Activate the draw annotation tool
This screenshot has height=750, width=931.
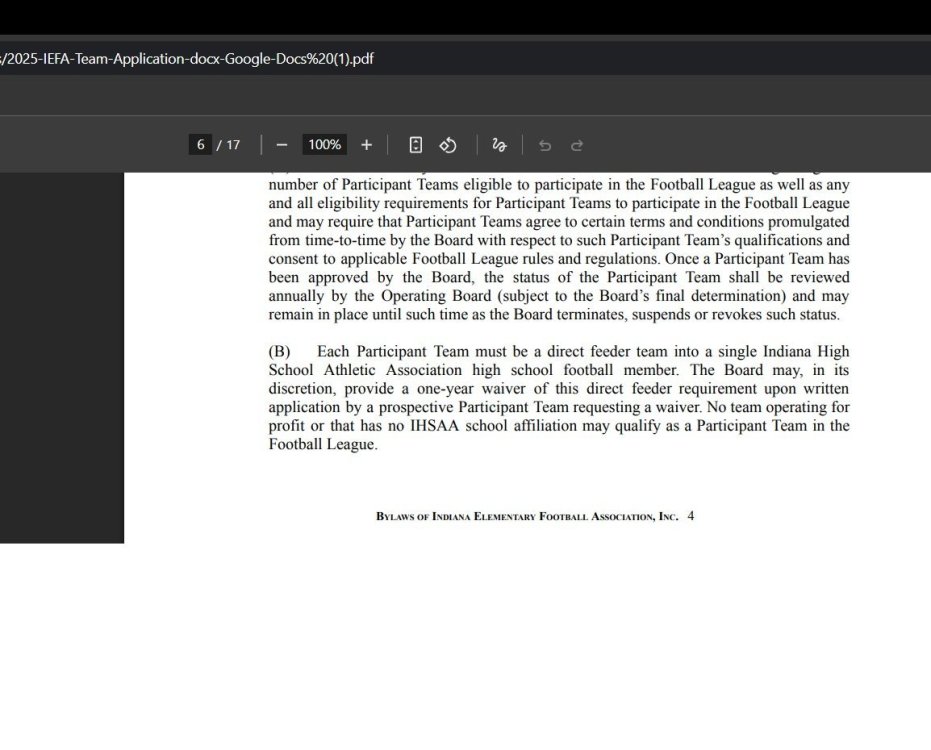[x=499, y=145]
